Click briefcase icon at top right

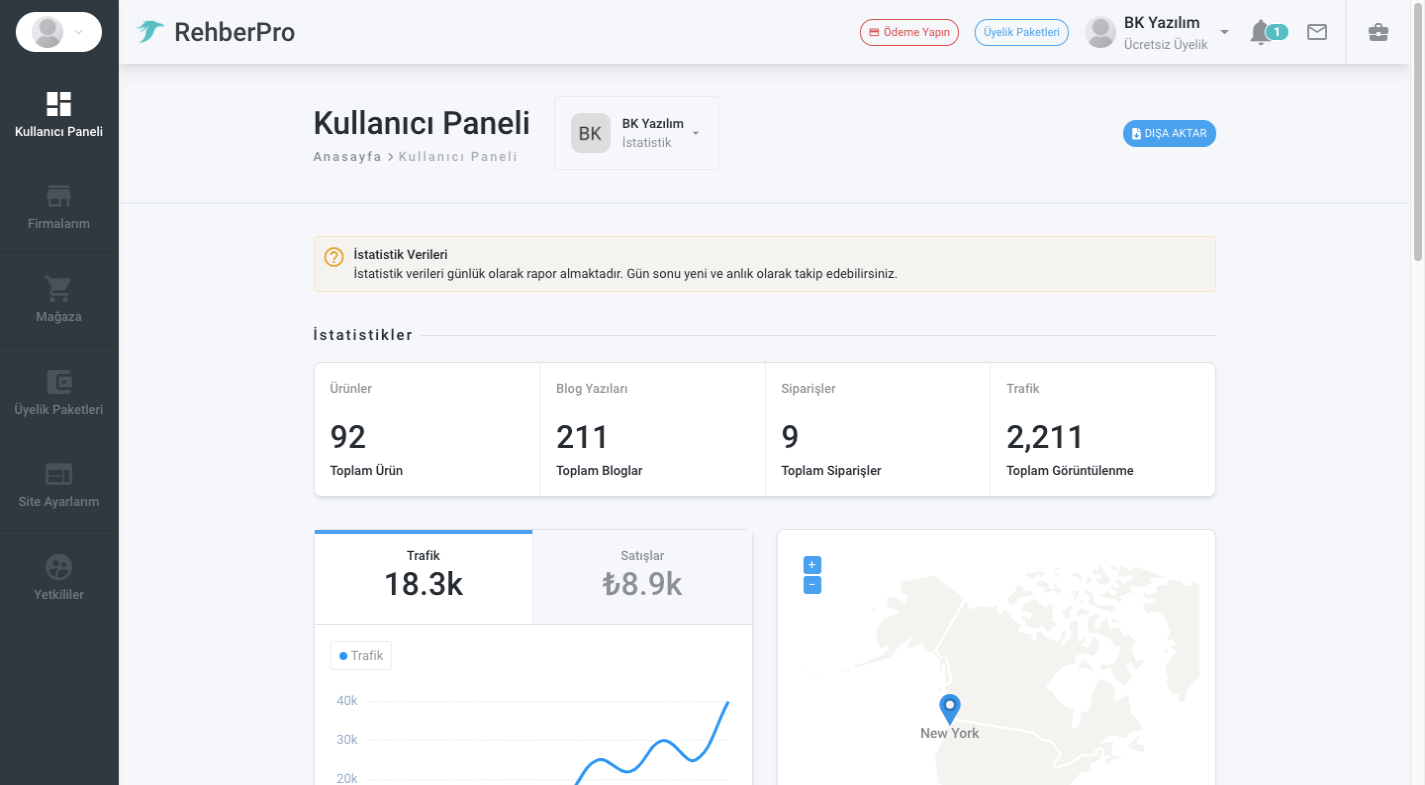click(x=1378, y=32)
